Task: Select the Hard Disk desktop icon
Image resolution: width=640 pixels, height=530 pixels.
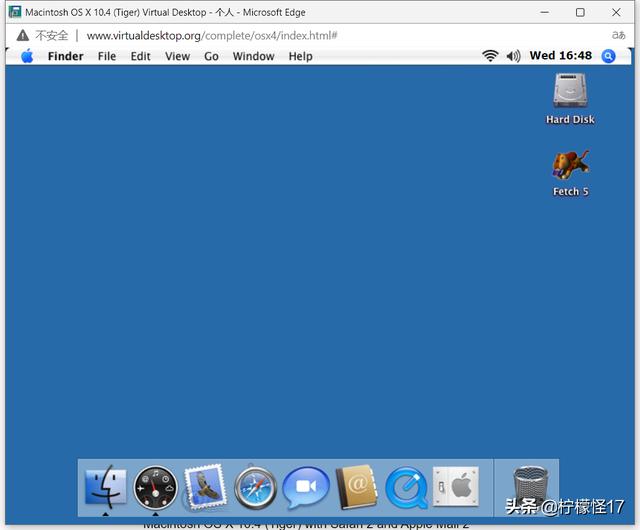Action: coord(570,93)
